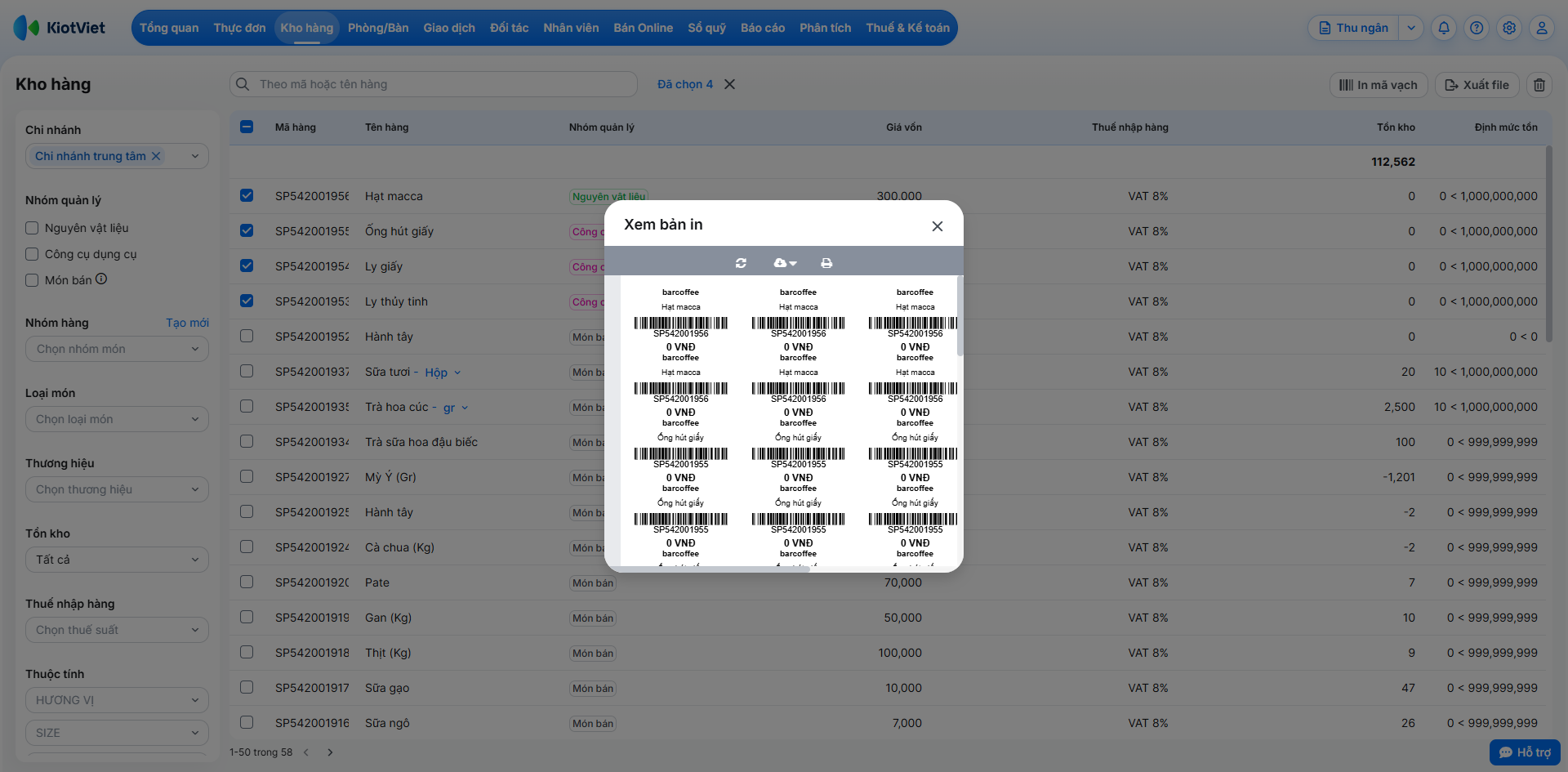Screen dimensions: 1568x772
Task: Check the Món bán filter
Action: 32,280
